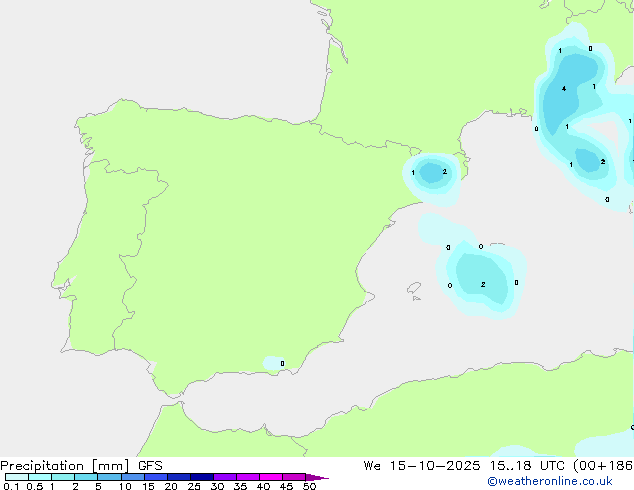The image size is (634, 490).
Task: Click the '0' precipitation value in southern Spain
Action: click(x=282, y=363)
